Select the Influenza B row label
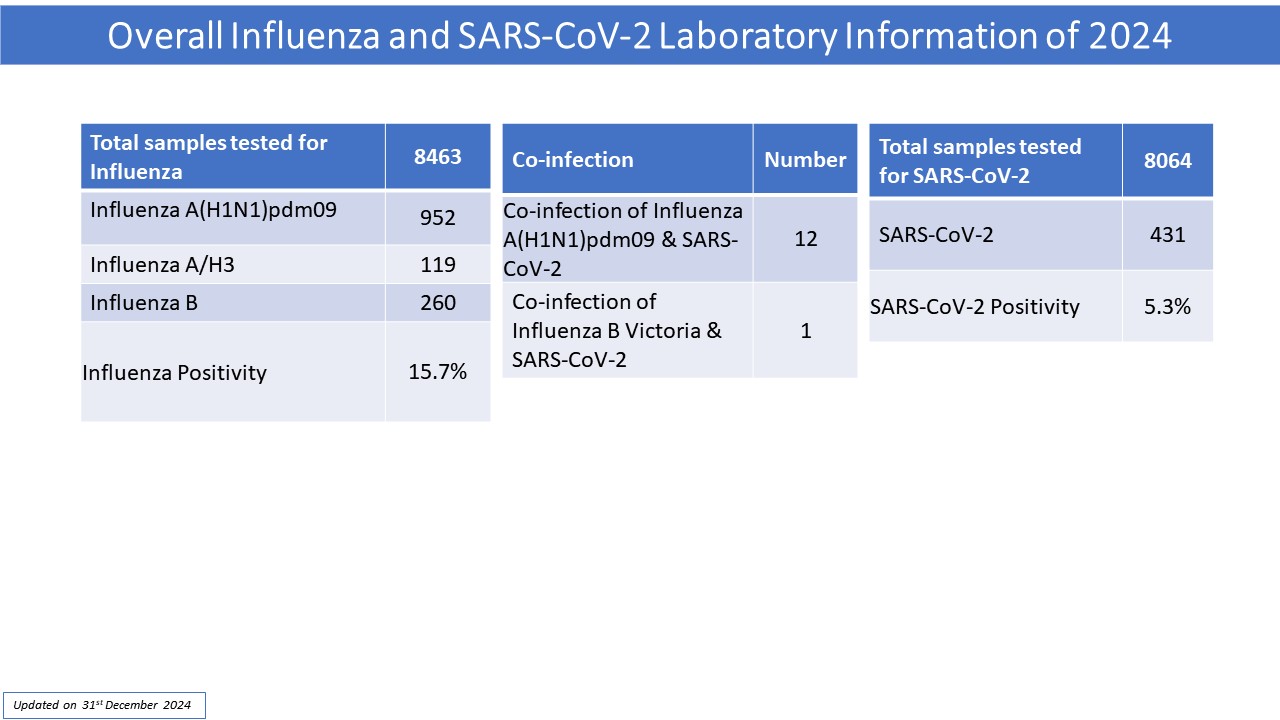 pos(232,303)
